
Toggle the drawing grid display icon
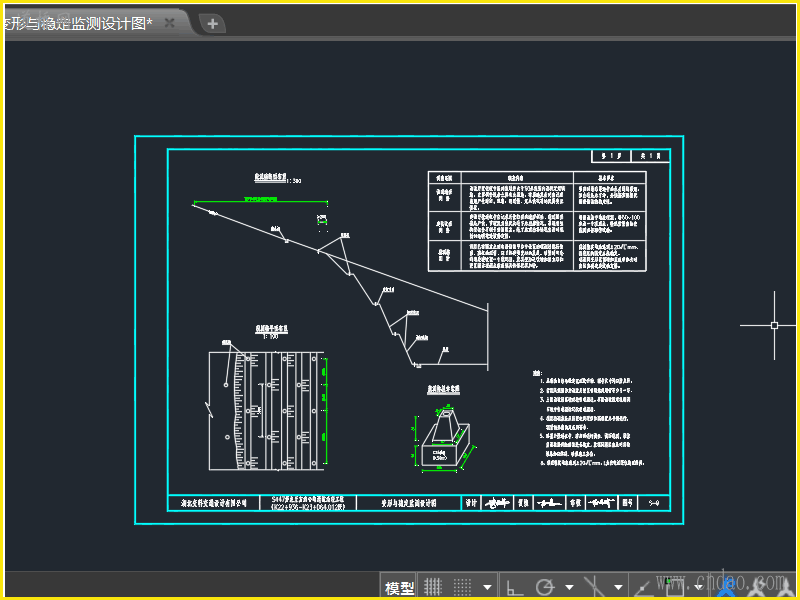(x=433, y=587)
